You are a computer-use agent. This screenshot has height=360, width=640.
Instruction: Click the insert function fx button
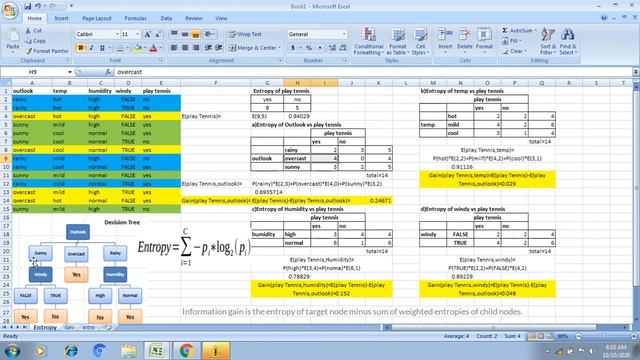point(108,72)
